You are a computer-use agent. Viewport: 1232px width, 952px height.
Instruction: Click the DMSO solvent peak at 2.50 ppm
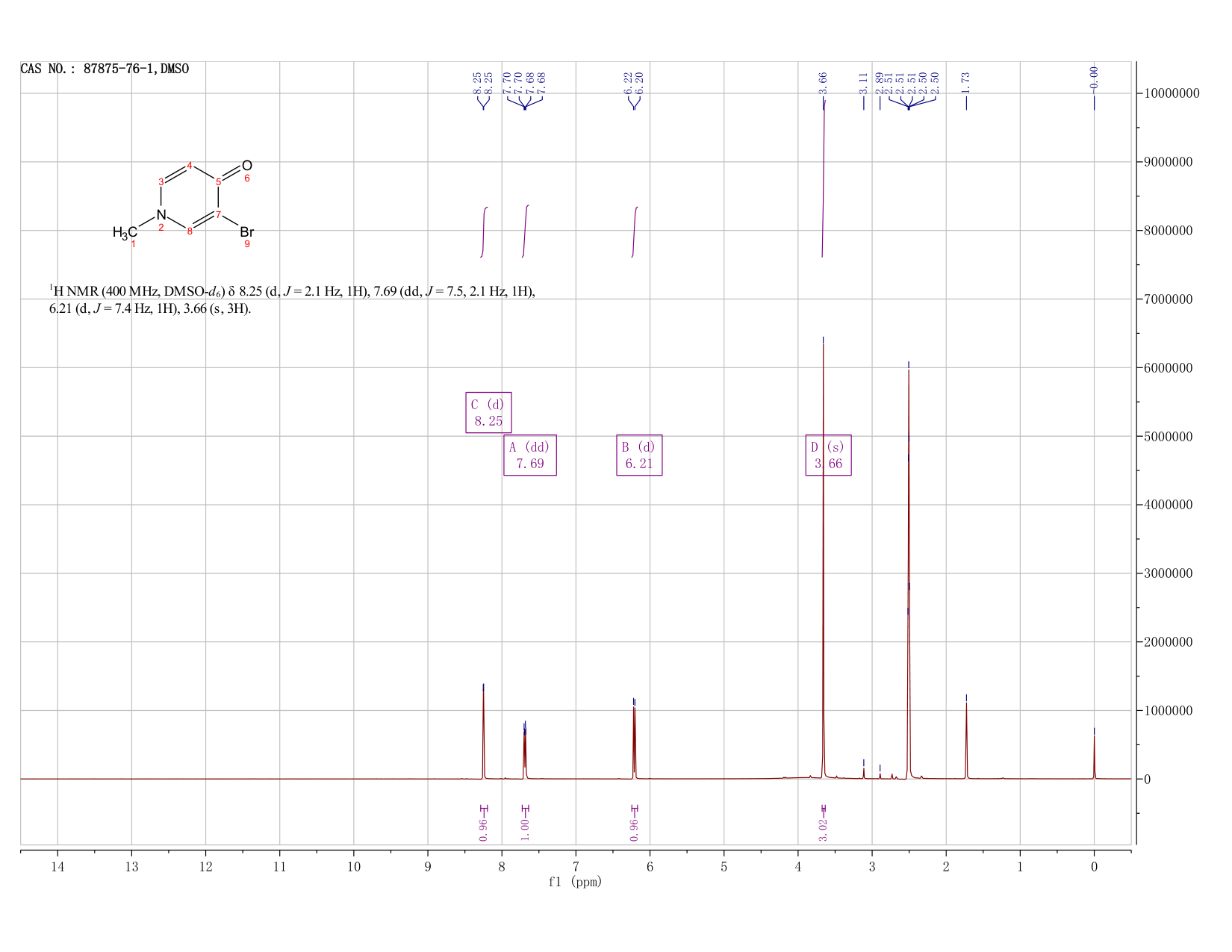click(x=908, y=575)
